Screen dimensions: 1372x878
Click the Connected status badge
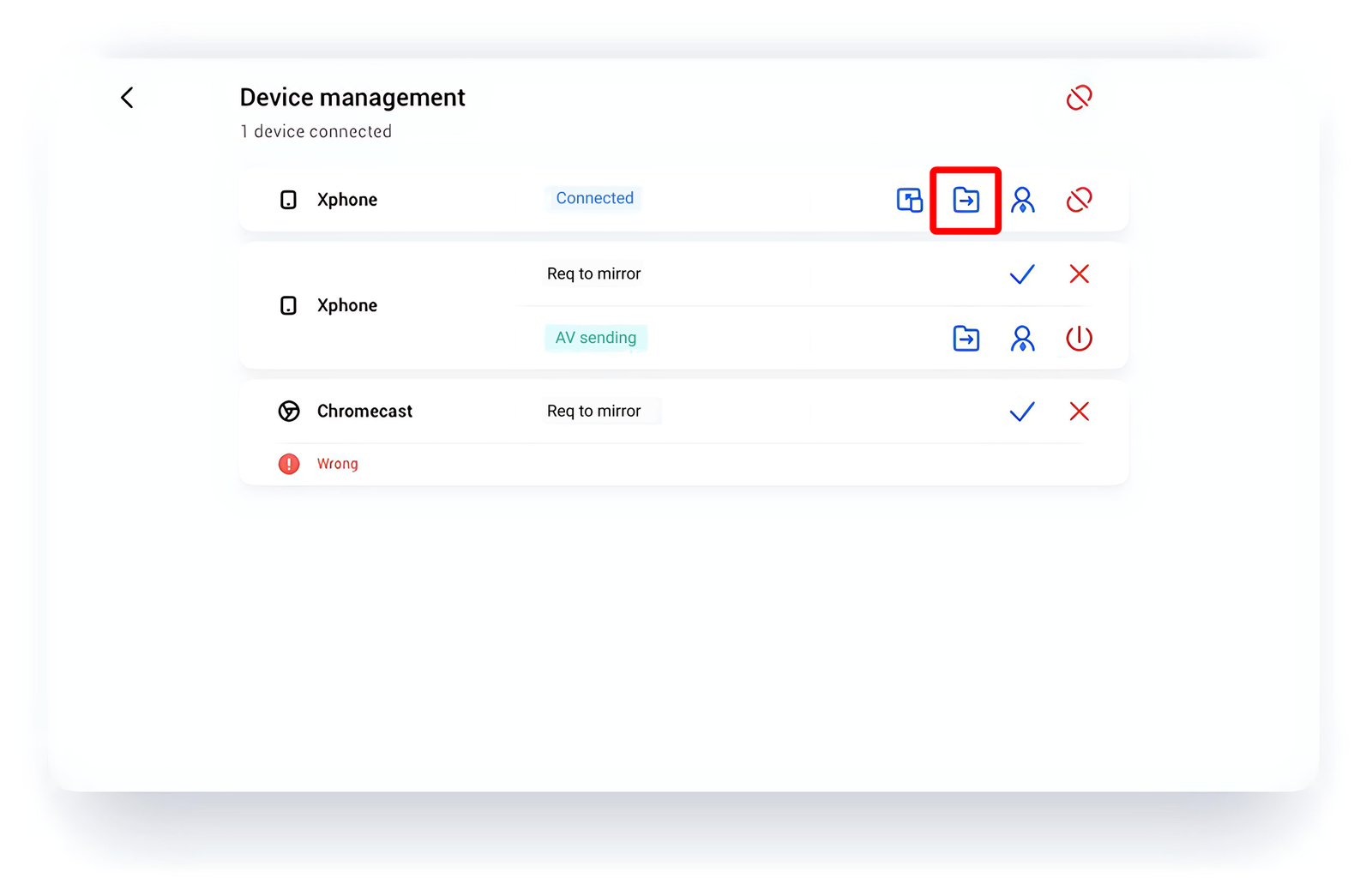coord(594,198)
